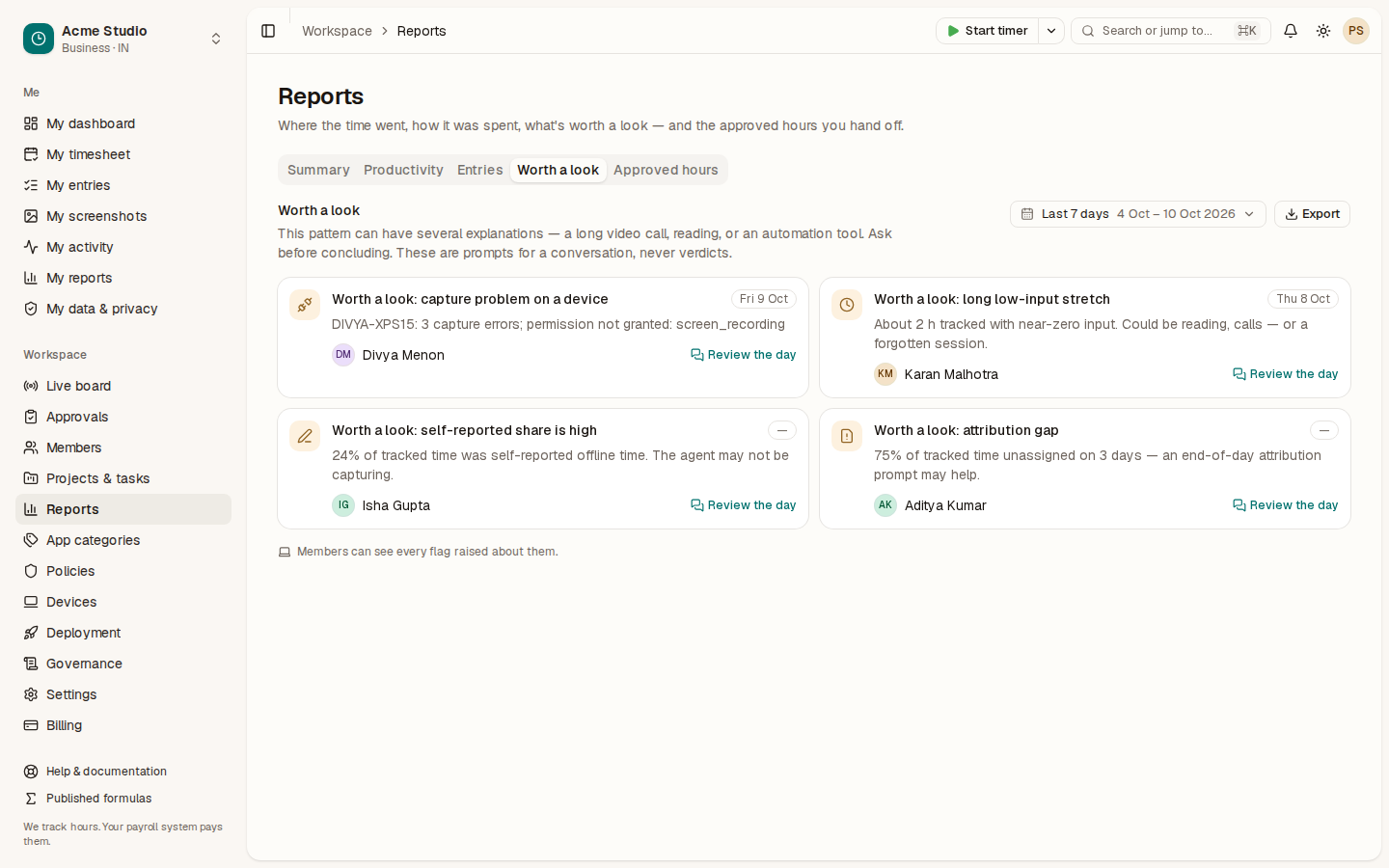Expand the dash menu on attribution gap card

[1324, 430]
